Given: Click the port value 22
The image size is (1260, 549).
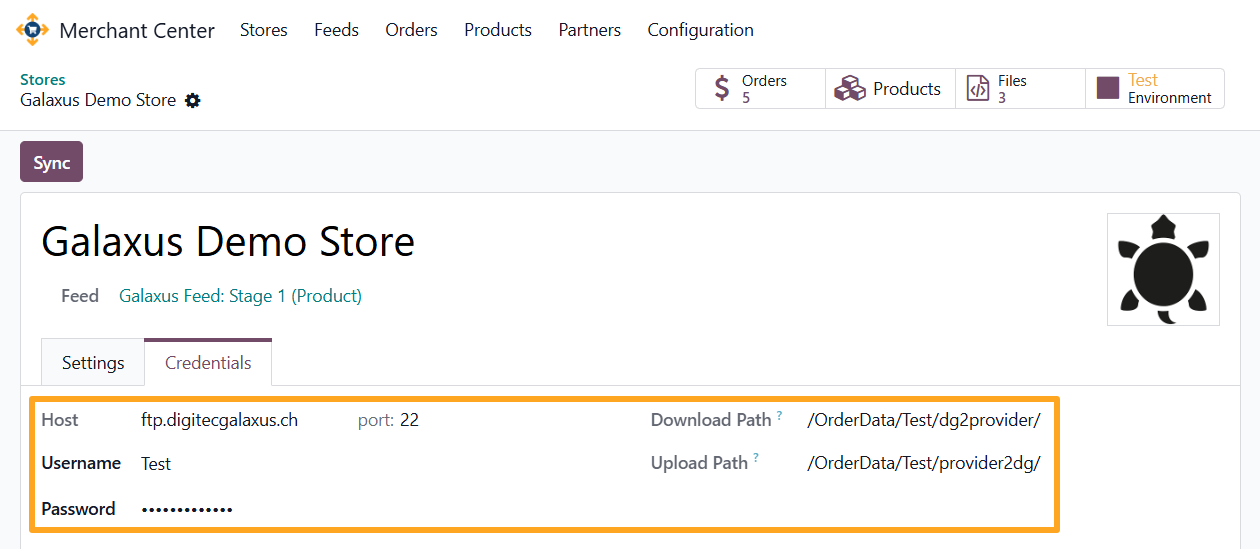Looking at the screenshot, I should 409,420.
